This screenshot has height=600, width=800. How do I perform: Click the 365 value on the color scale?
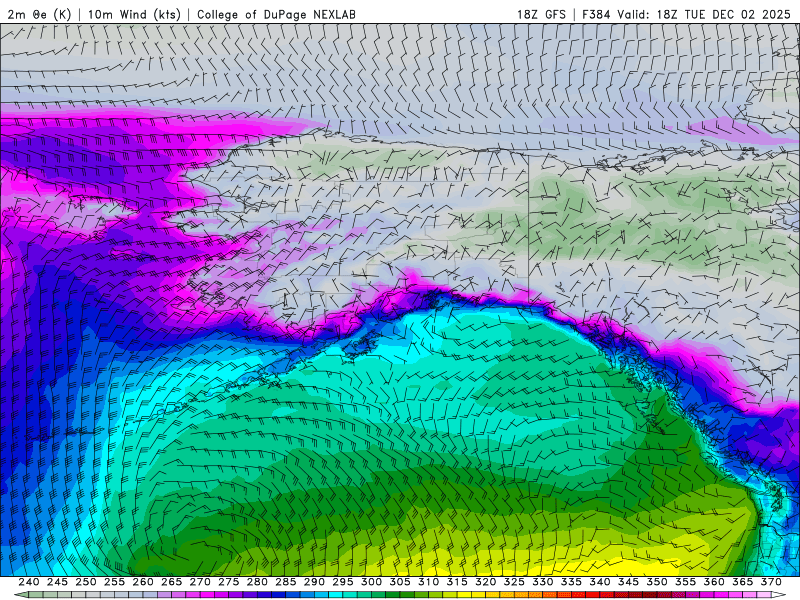point(743,582)
